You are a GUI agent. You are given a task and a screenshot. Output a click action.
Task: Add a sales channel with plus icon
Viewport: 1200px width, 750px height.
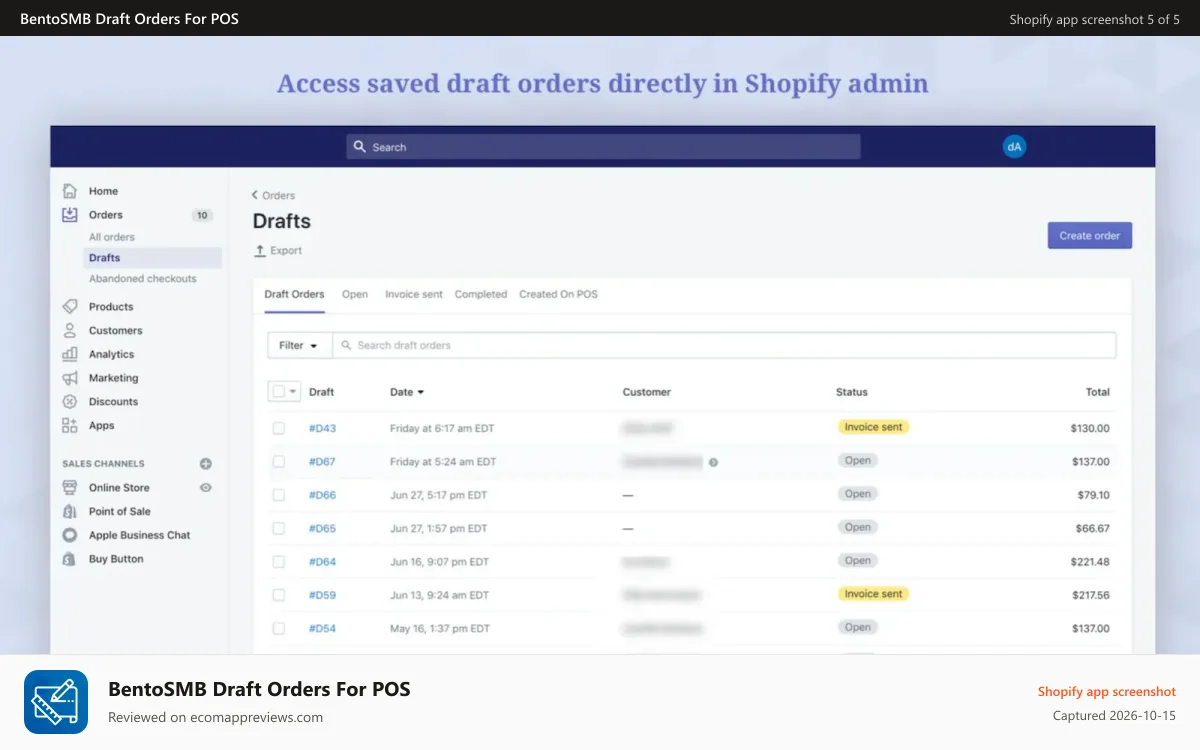coord(206,464)
